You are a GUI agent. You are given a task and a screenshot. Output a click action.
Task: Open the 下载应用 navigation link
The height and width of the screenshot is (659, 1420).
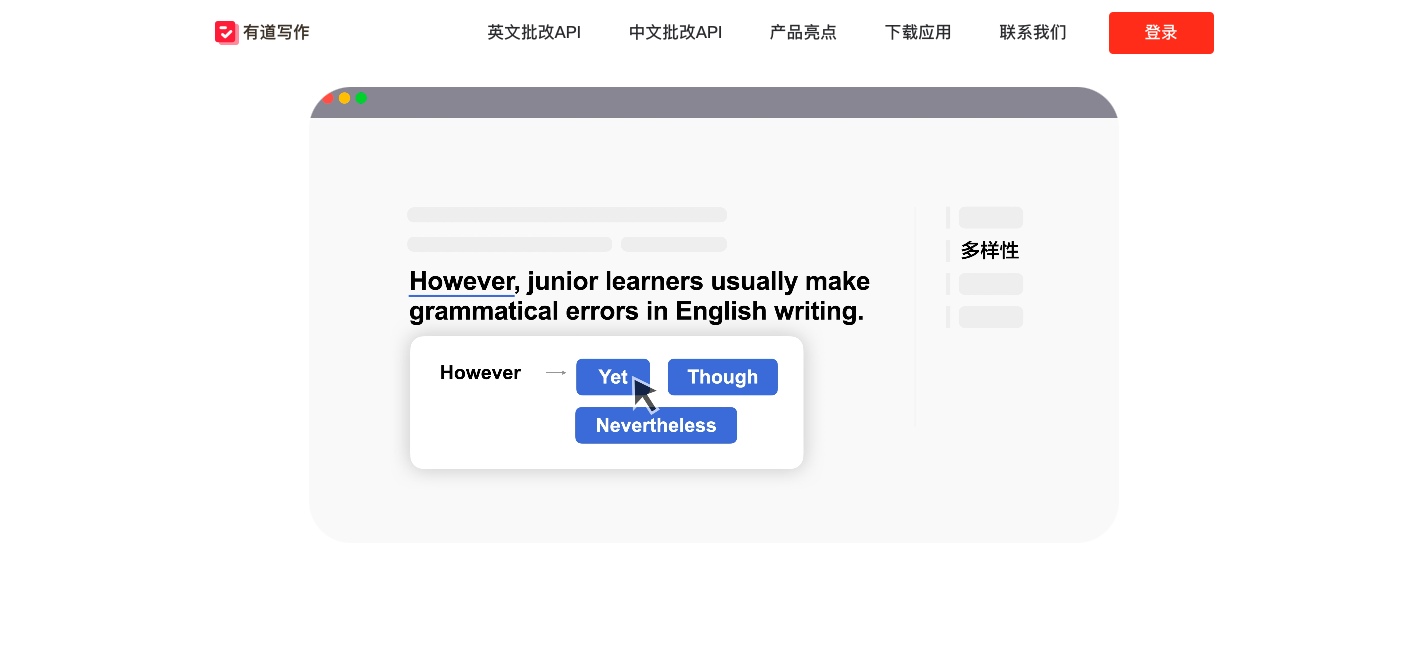[x=918, y=33]
